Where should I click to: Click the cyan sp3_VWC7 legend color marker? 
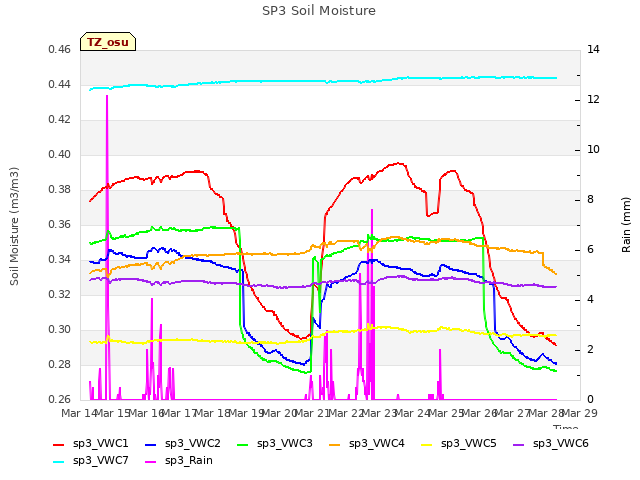[59, 462]
